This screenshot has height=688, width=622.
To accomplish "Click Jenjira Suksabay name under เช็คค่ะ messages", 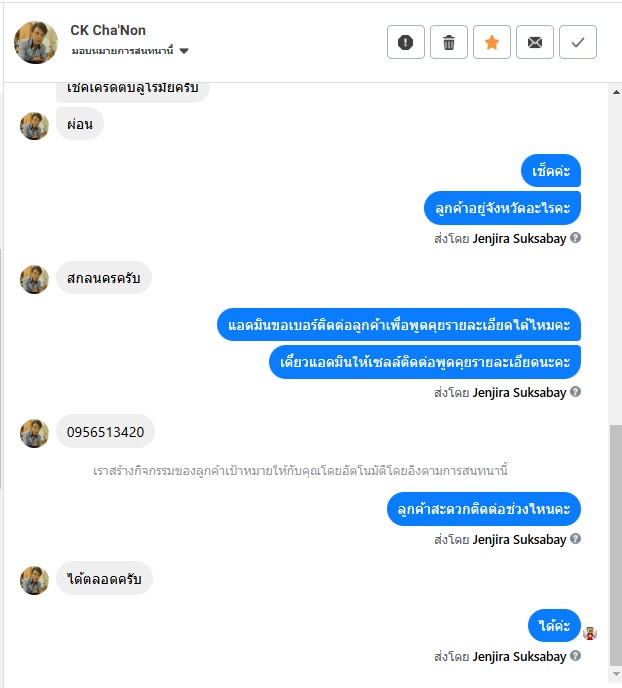I will point(519,239).
